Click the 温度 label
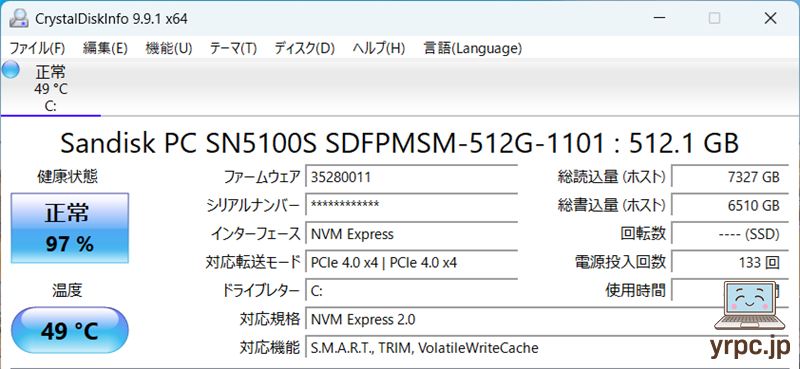The width and height of the screenshot is (800, 369). pos(67,290)
